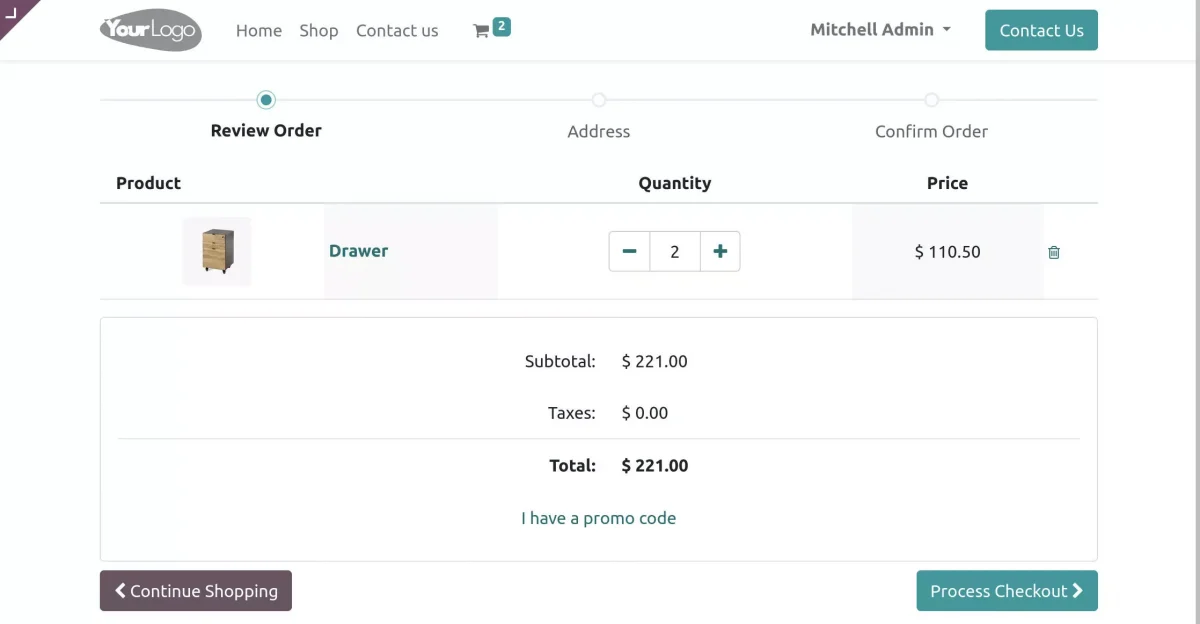Screen dimensions: 1200x624
Task: Click Continue Shopping button
Action: click(x=196, y=591)
